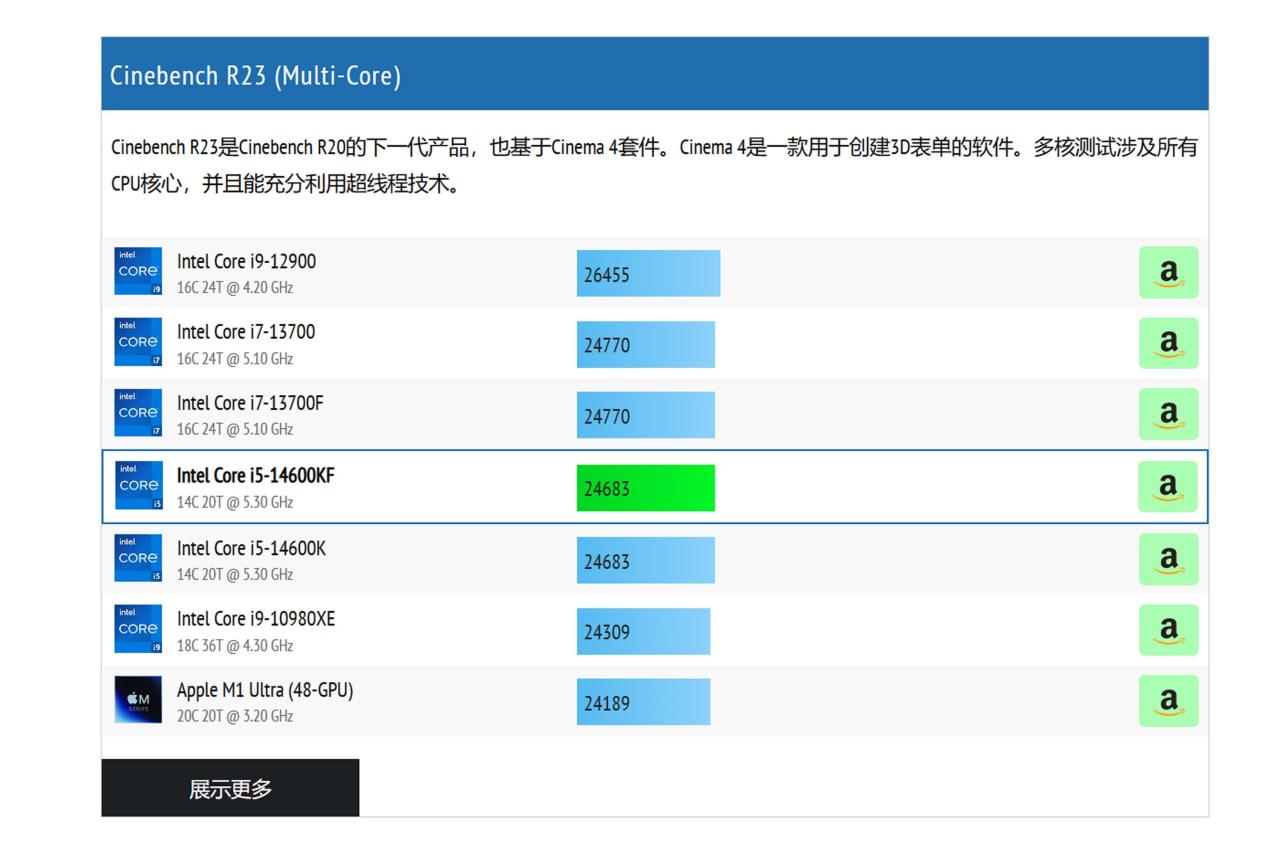The width and height of the screenshot is (1280, 853).
Task: Open the Intel Core i9-12900 name link
Action: 246,262
